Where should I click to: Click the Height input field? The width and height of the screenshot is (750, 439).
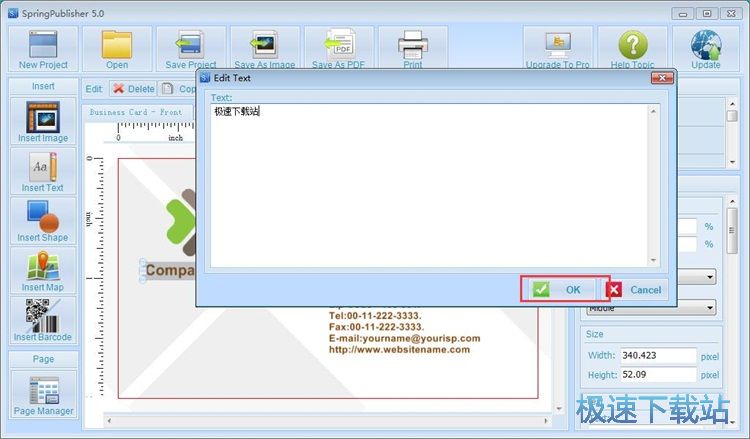(x=658, y=374)
